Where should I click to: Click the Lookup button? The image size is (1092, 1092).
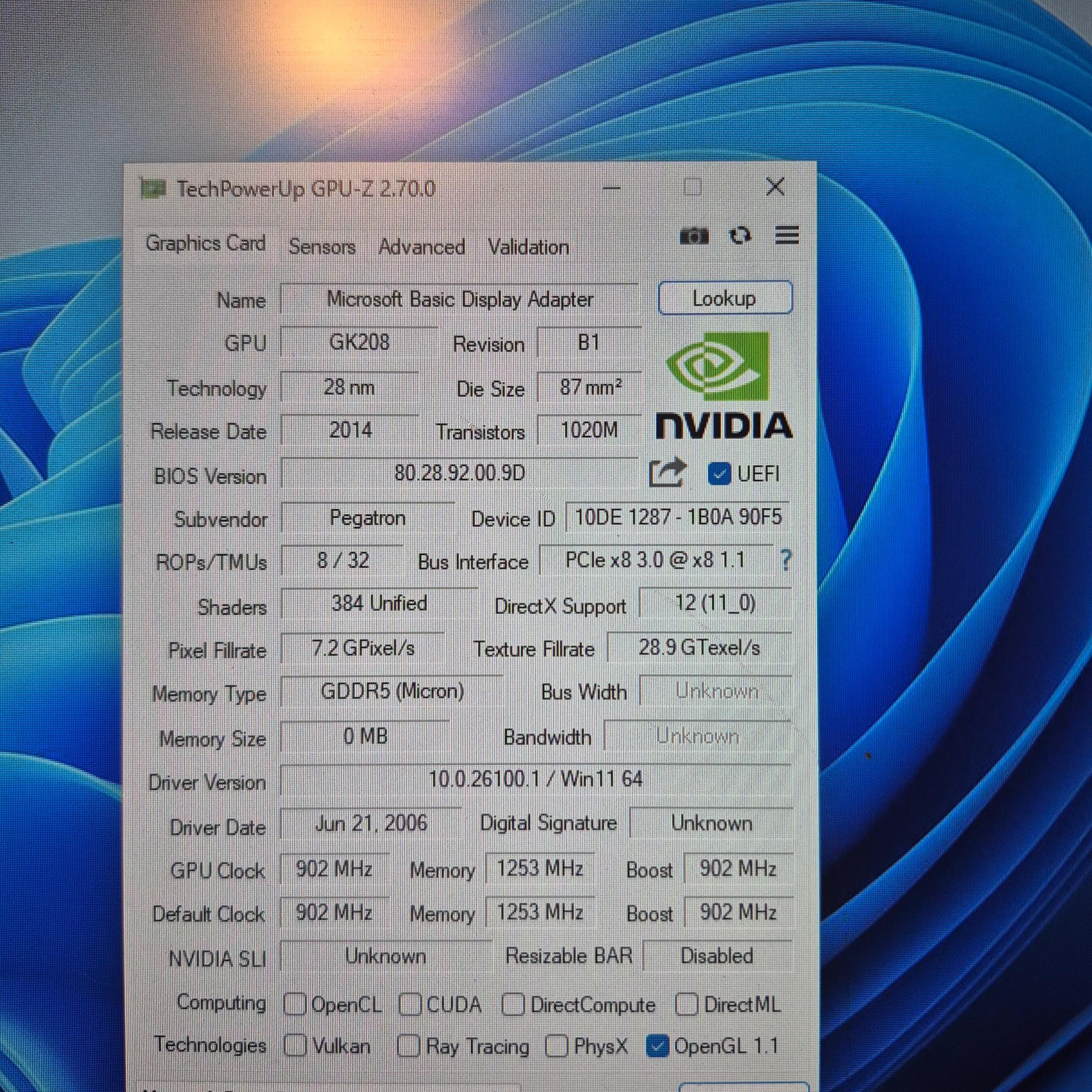coord(726,298)
